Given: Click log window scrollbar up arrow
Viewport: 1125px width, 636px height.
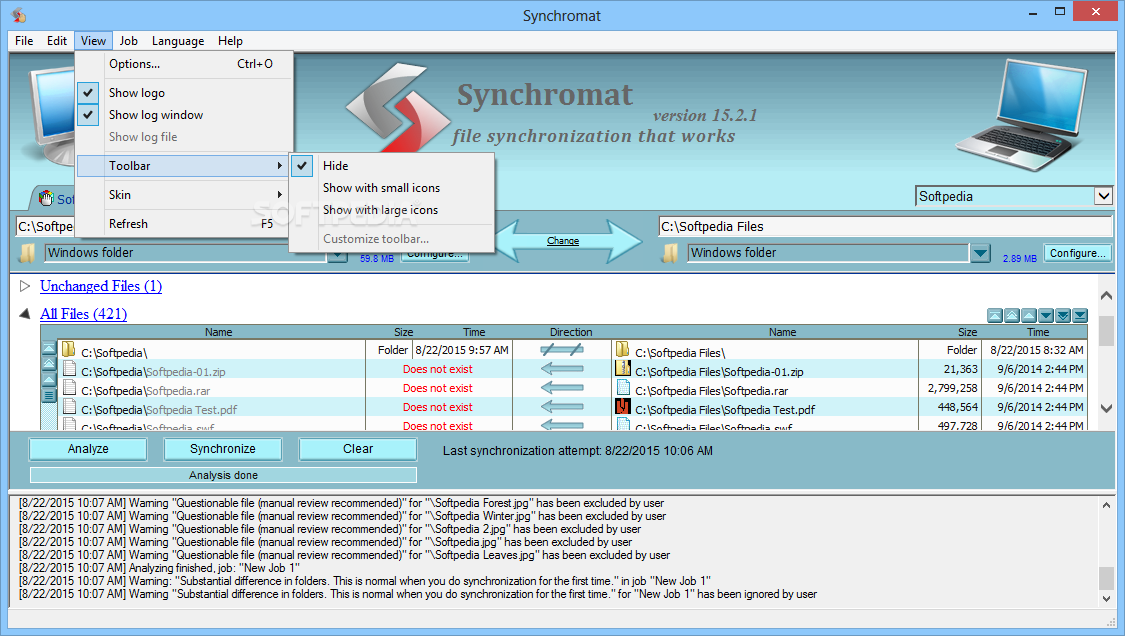Looking at the screenshot, I should coord(1106,505).
